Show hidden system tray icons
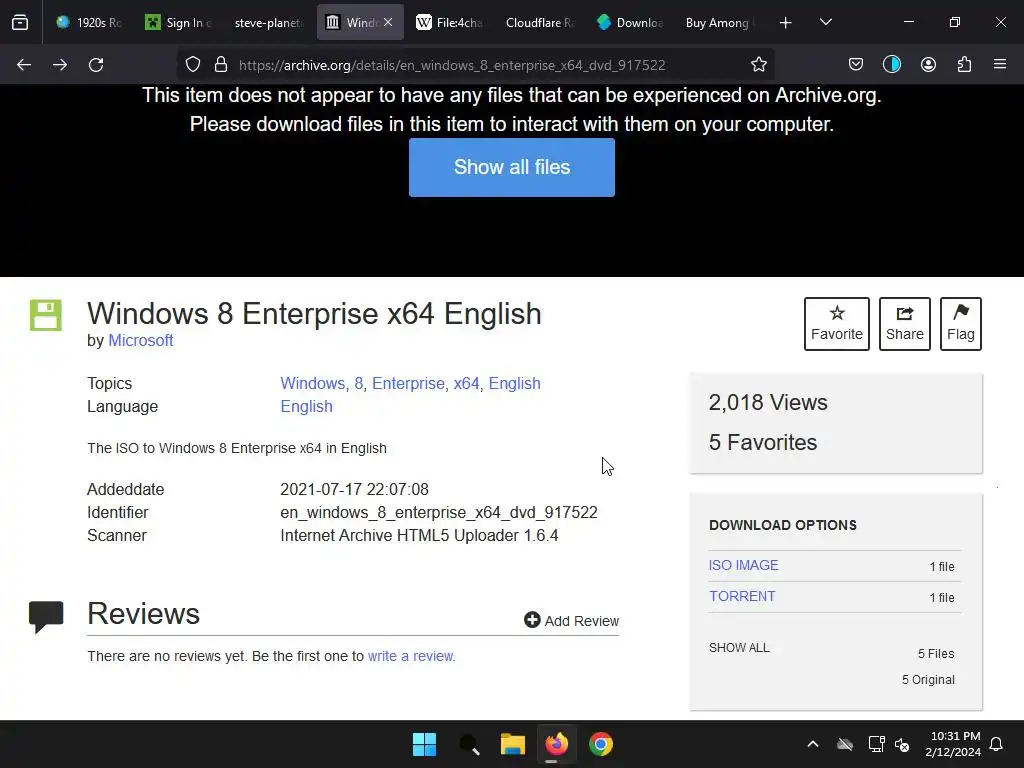 813,744
